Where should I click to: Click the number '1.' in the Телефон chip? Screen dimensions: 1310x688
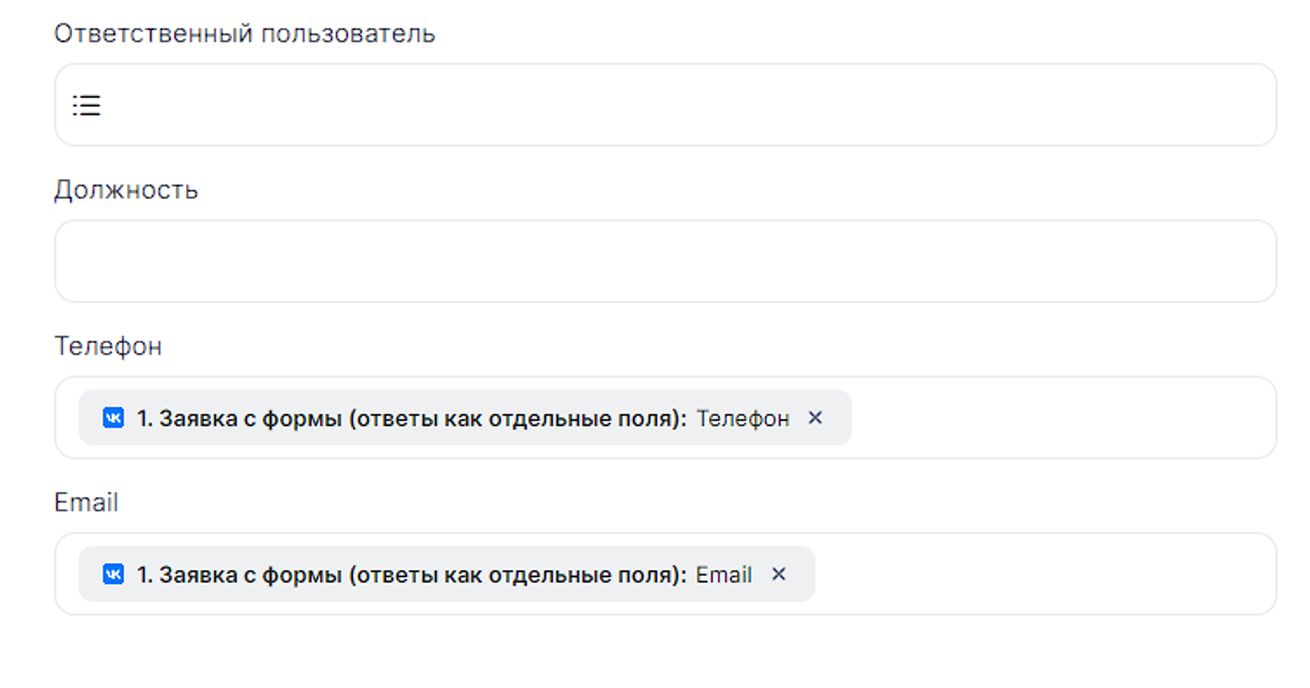point(144,418)
